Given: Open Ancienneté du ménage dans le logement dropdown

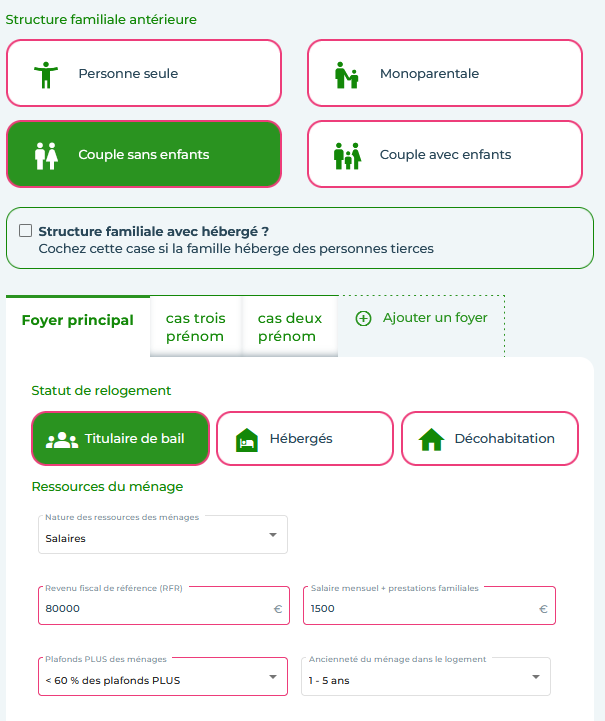Looking at the screenshot, I should [x=426, y=676].
